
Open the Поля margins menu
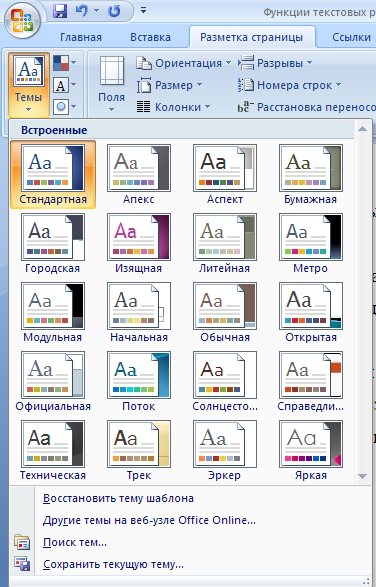112,85
